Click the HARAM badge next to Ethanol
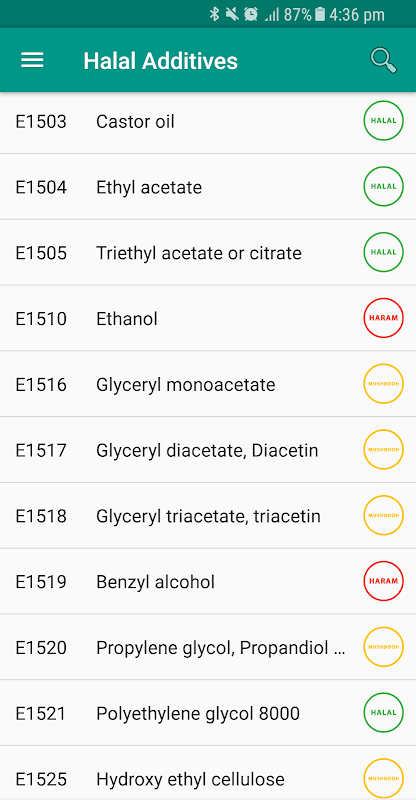Image resolution: width=416 pixels, height=800 pixels. point(383,318)
